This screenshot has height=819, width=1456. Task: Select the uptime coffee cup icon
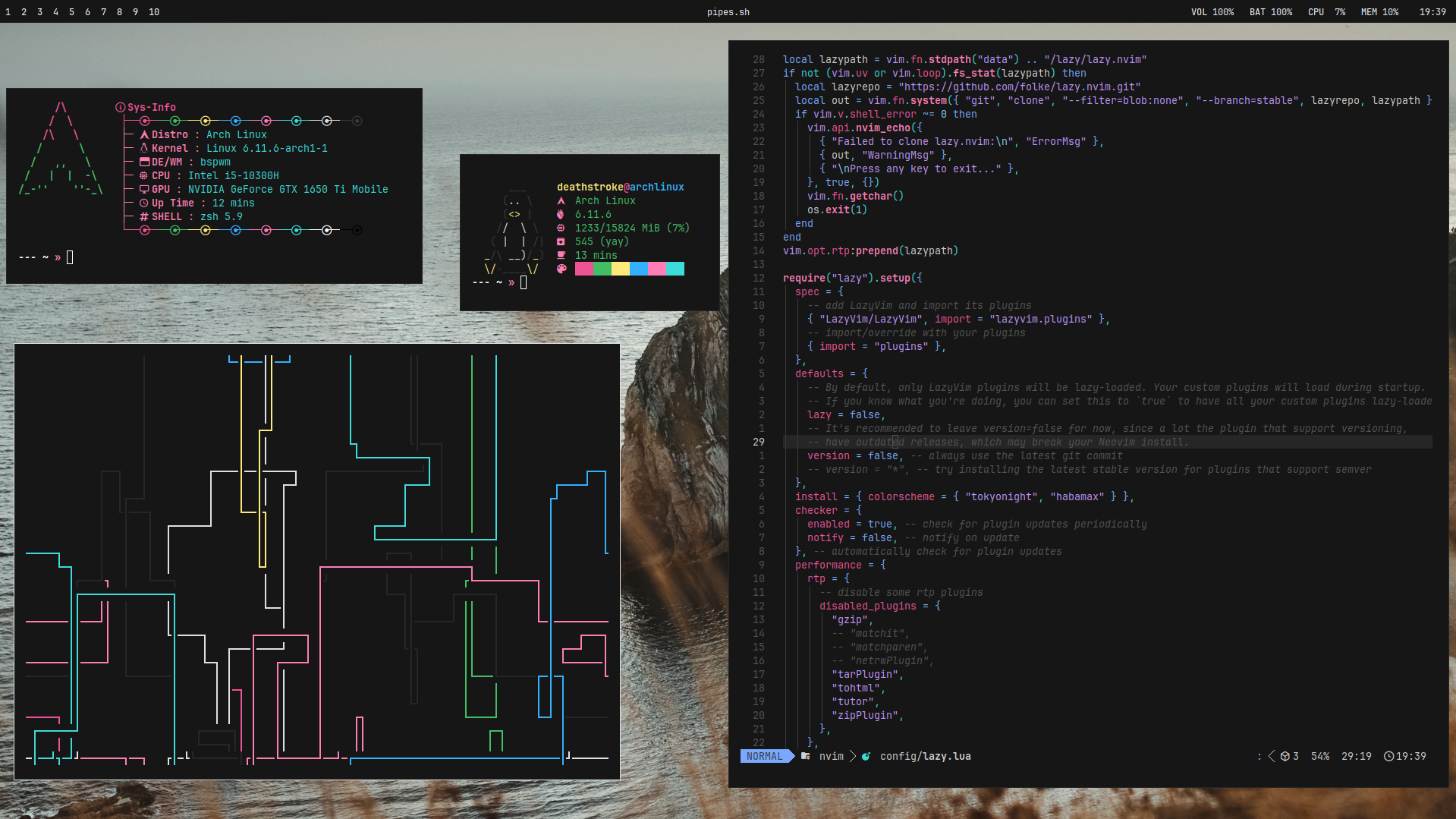pos(561,255)
